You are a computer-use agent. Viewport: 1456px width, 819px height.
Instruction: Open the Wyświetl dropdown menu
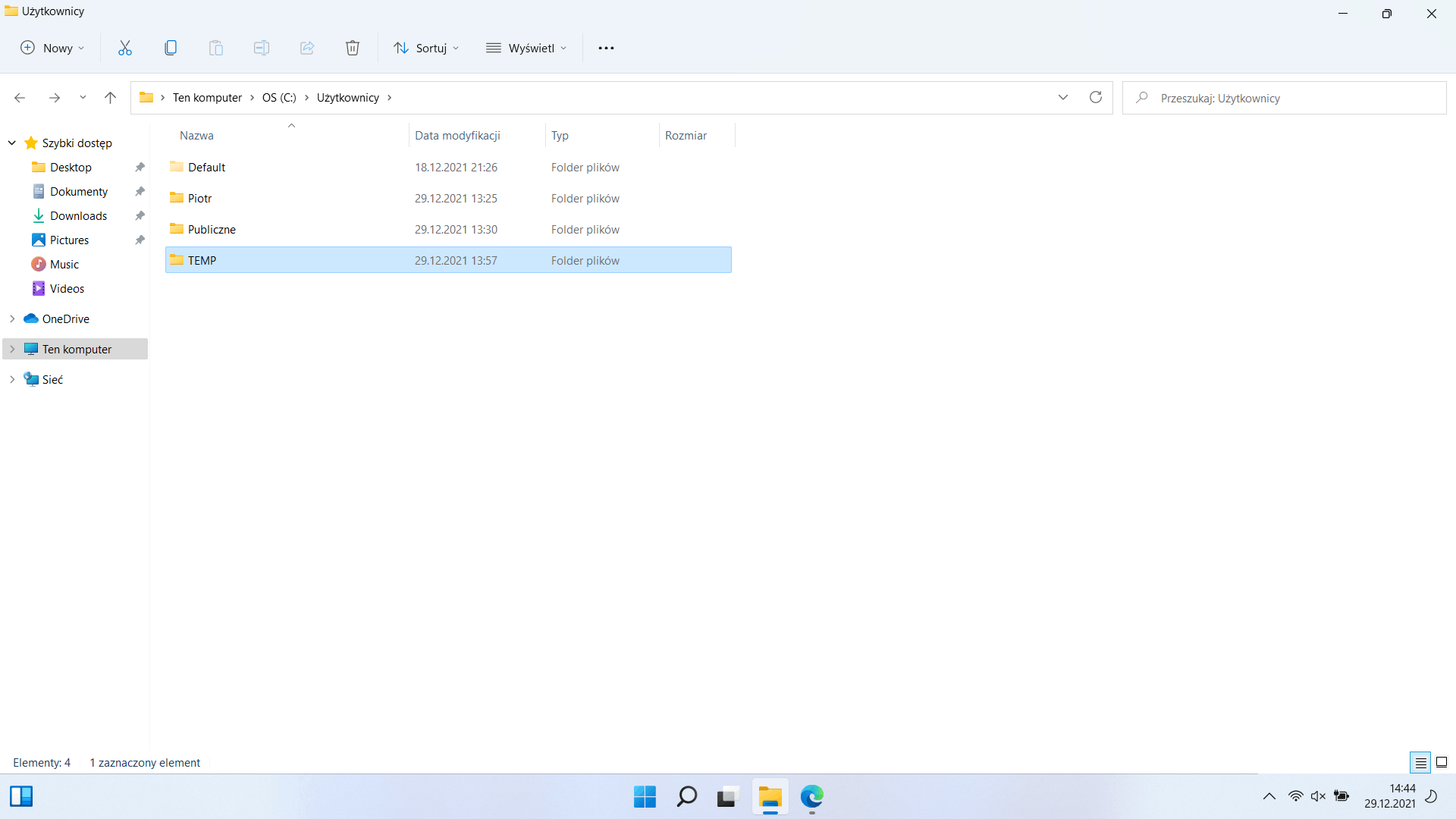tap(526, 48)
